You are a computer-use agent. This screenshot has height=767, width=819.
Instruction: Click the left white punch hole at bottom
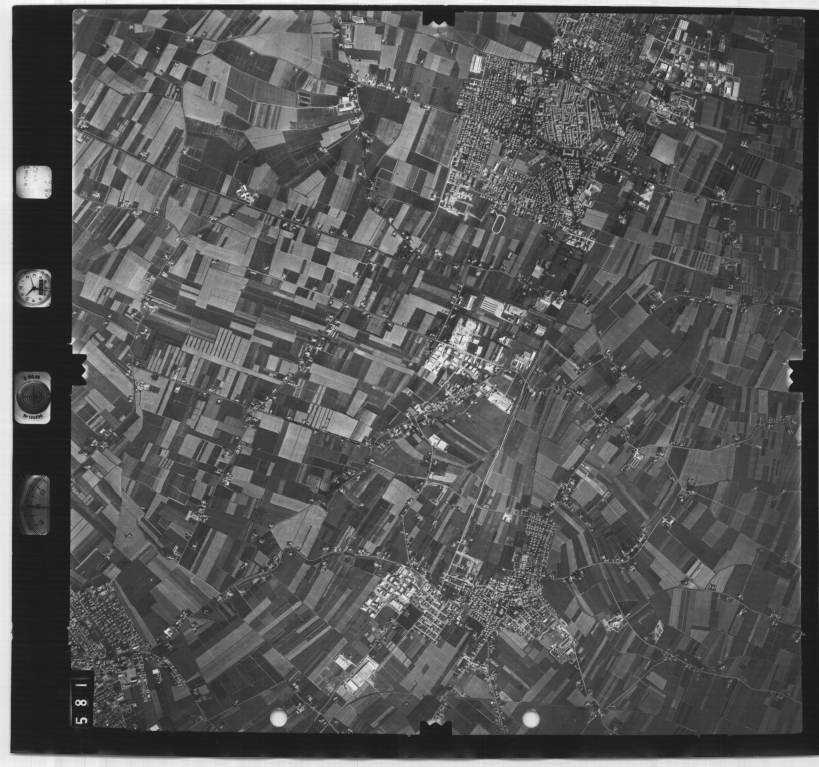point(278,718)
